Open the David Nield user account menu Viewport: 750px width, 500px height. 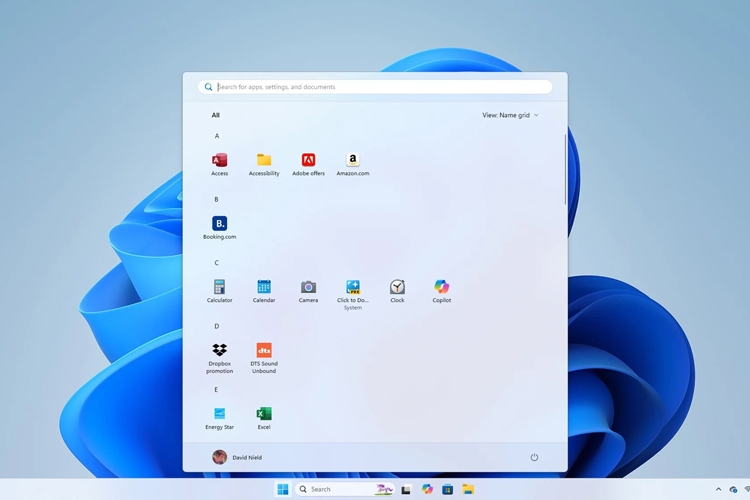[237, 457]
